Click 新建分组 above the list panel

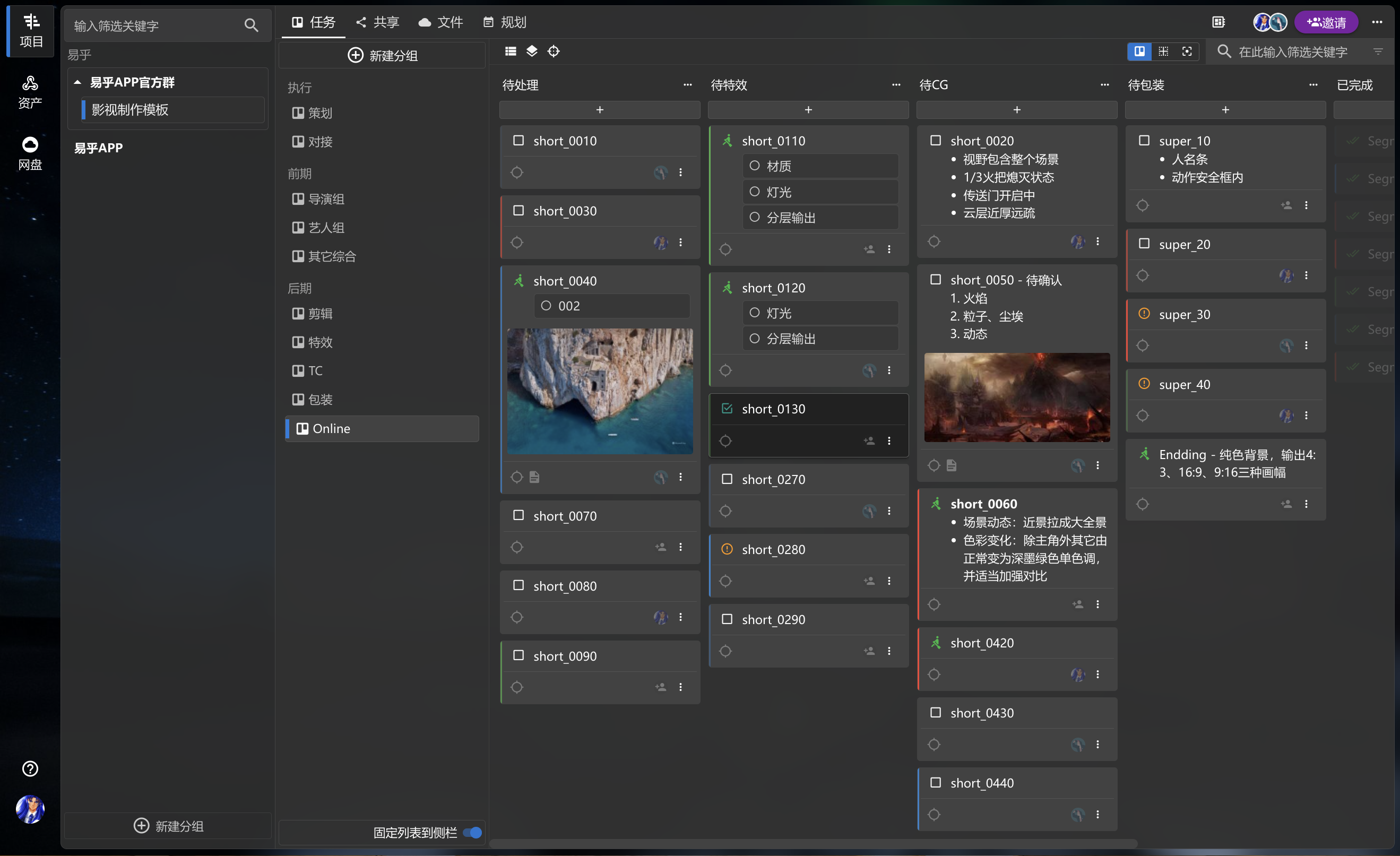[x=382, y=55]
